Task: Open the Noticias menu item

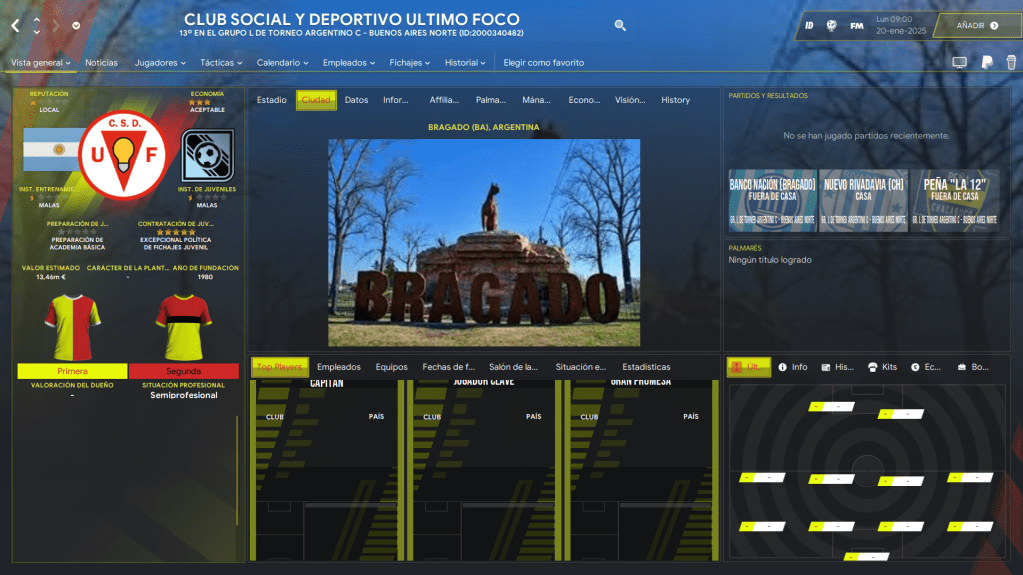Action: [x=101, y=63]
